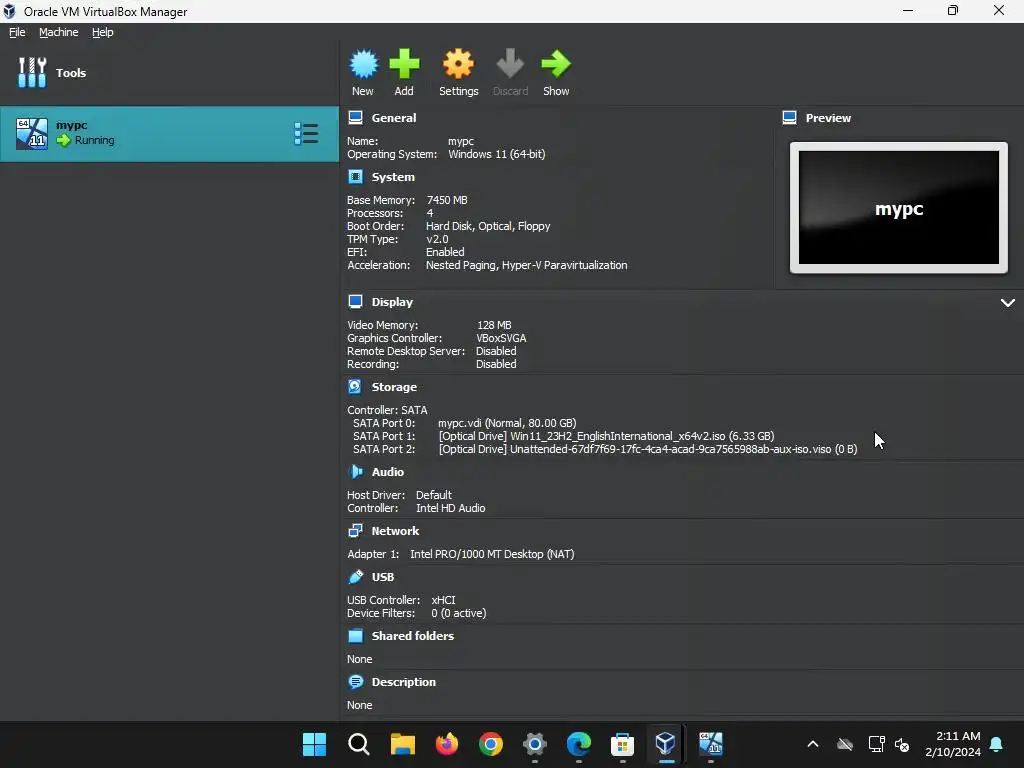Open the mypc machine list menu icon
1024x768 pixels.
coord(306,134)
